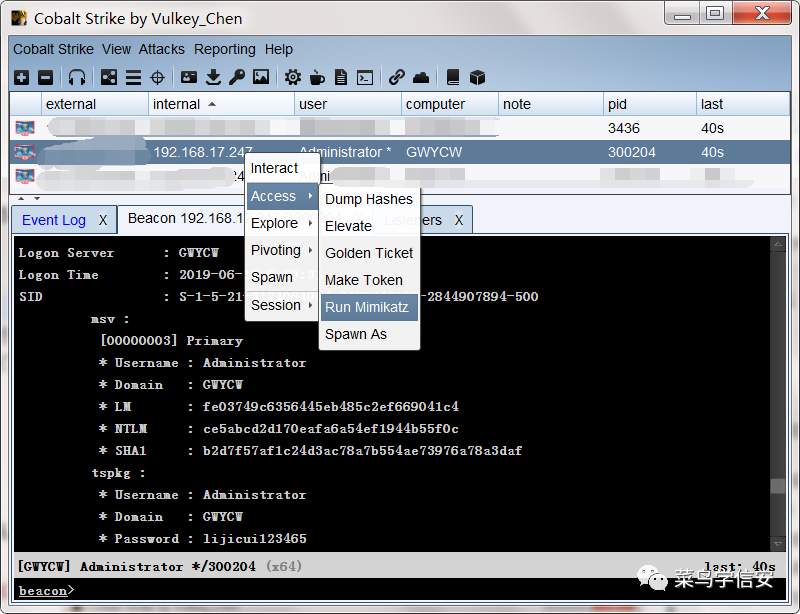800x614 pixels.
Task: Click the cube About icon
Action: click(x=477, y=78)
